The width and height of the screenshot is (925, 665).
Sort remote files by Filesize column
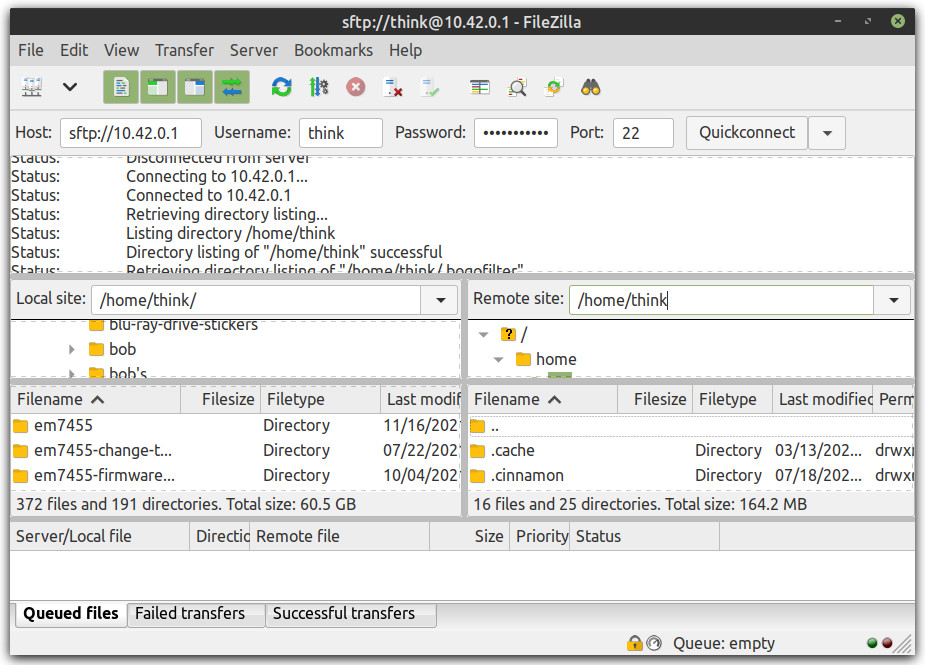tap(655, 399)
